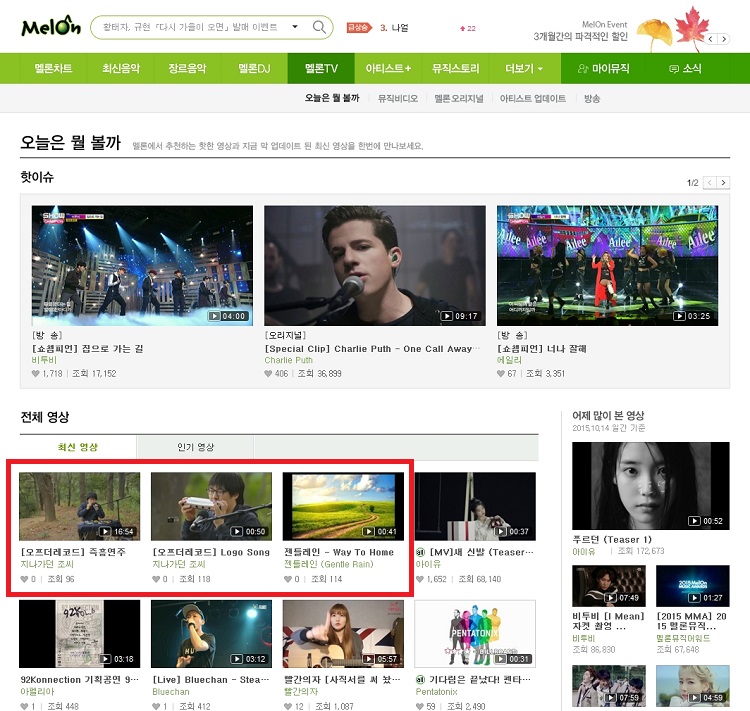Play 푸르던 Teaser 1 아이유 thumbnail
The image size is (750, 711).
pos(651,486)
